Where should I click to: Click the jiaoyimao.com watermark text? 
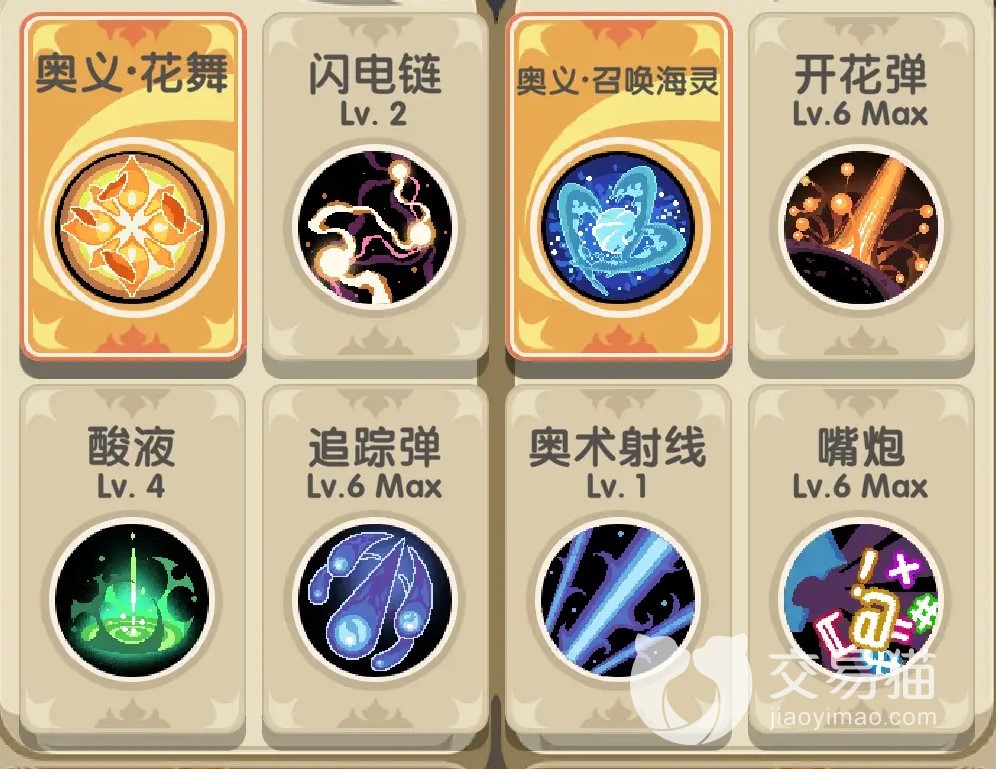pos(853,718)
